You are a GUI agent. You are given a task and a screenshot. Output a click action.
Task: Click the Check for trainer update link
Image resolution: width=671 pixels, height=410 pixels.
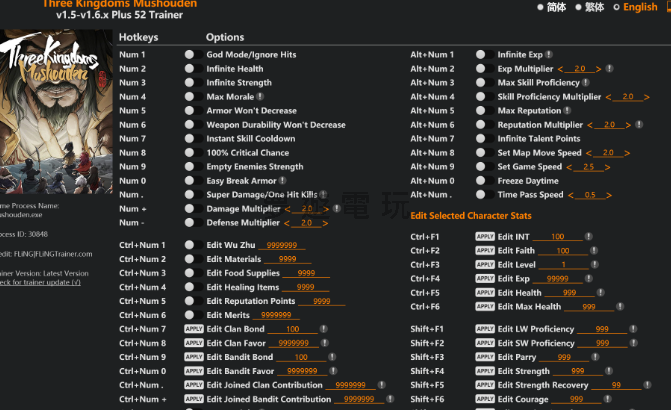tap(40, 282)
